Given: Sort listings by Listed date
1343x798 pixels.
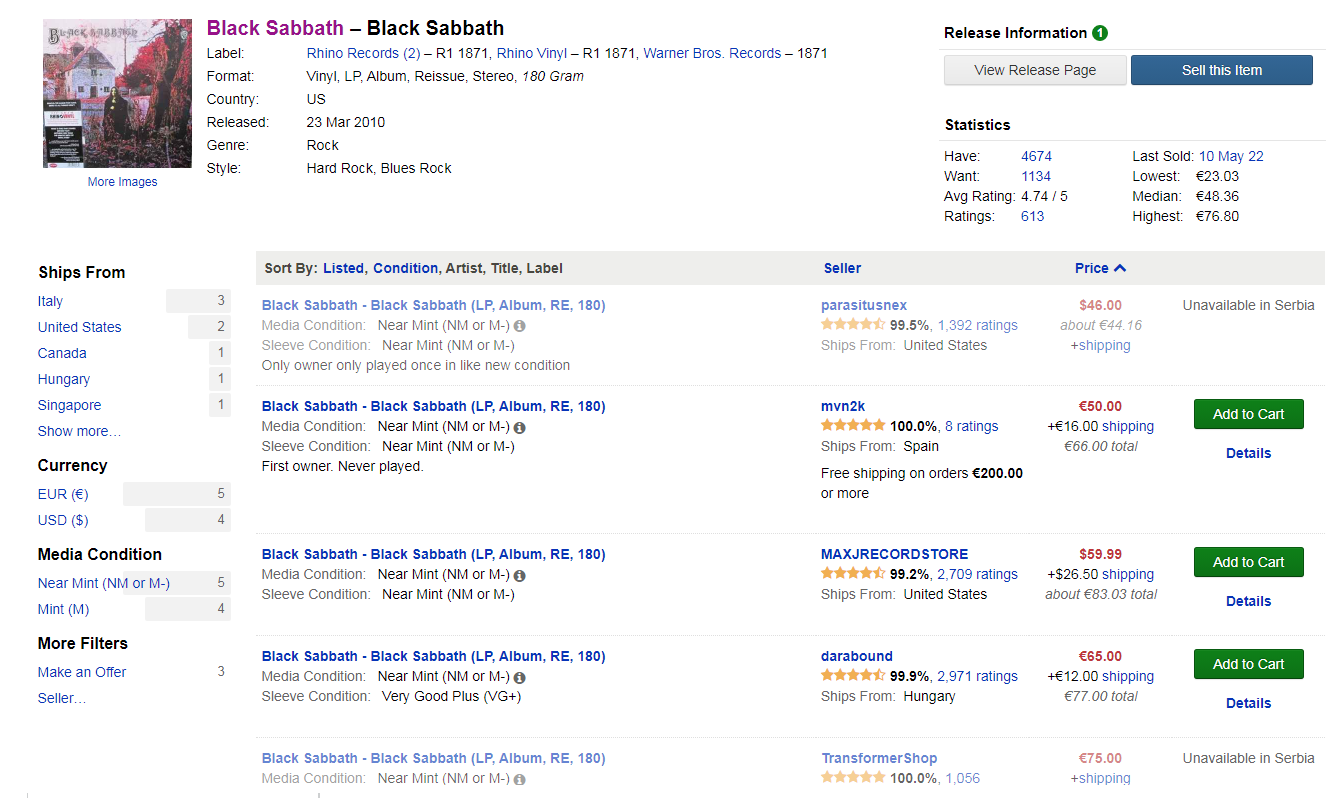Looking at the screenshot, I should coord(344,268).
